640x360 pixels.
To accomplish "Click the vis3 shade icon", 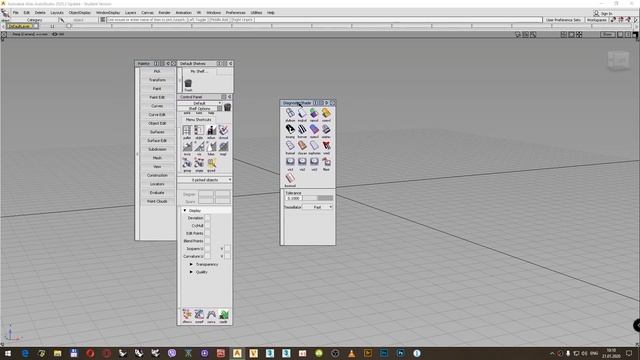I will 314,162.
